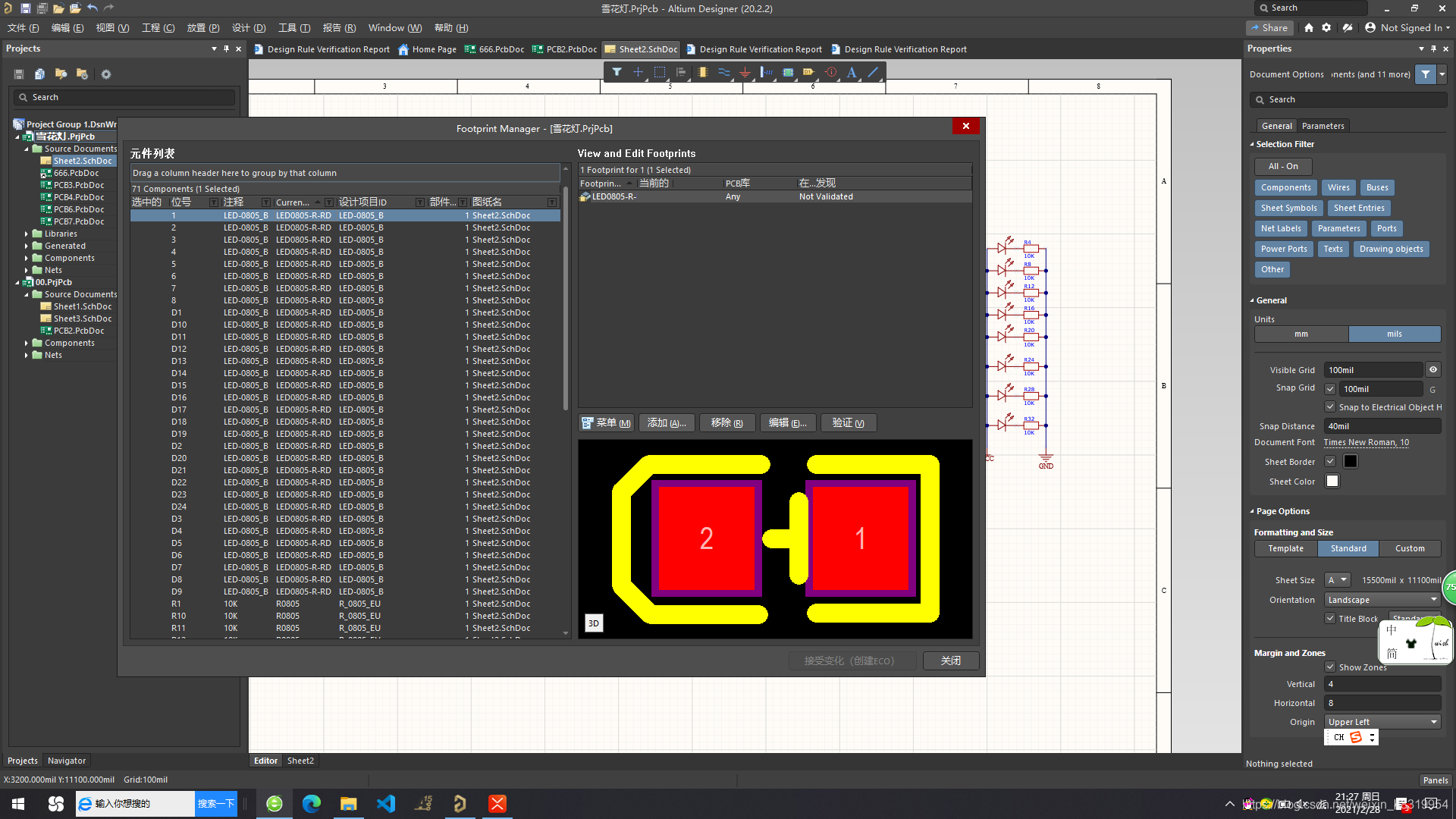Click the GND power port tool
The width and height of the screenshot is (1456, 819).
(x=745, y=72)
